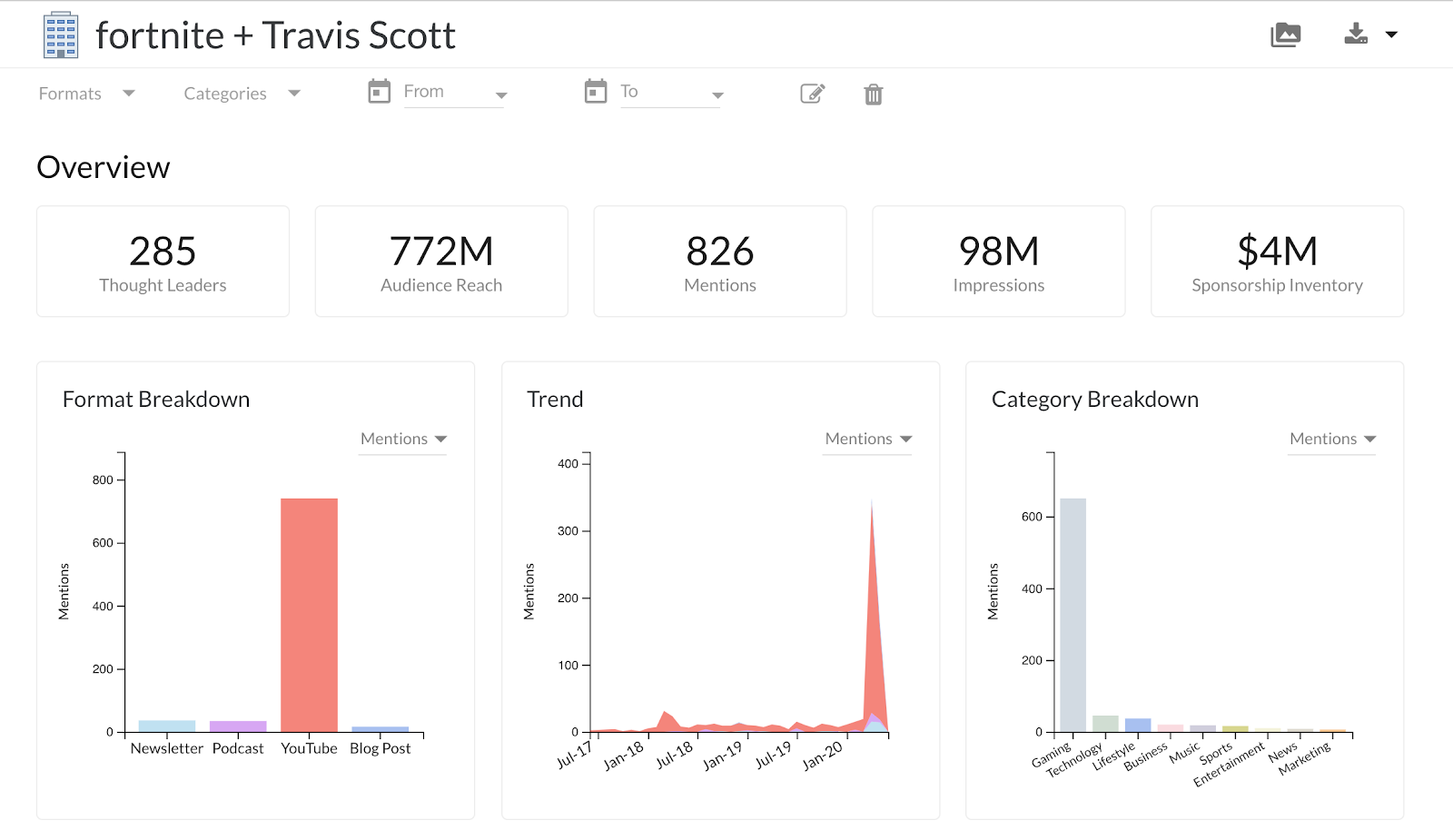Click the Blog Post axis label
Image resolution: width=1453 pixels, height=840 pixels.
tap(381, 748)
